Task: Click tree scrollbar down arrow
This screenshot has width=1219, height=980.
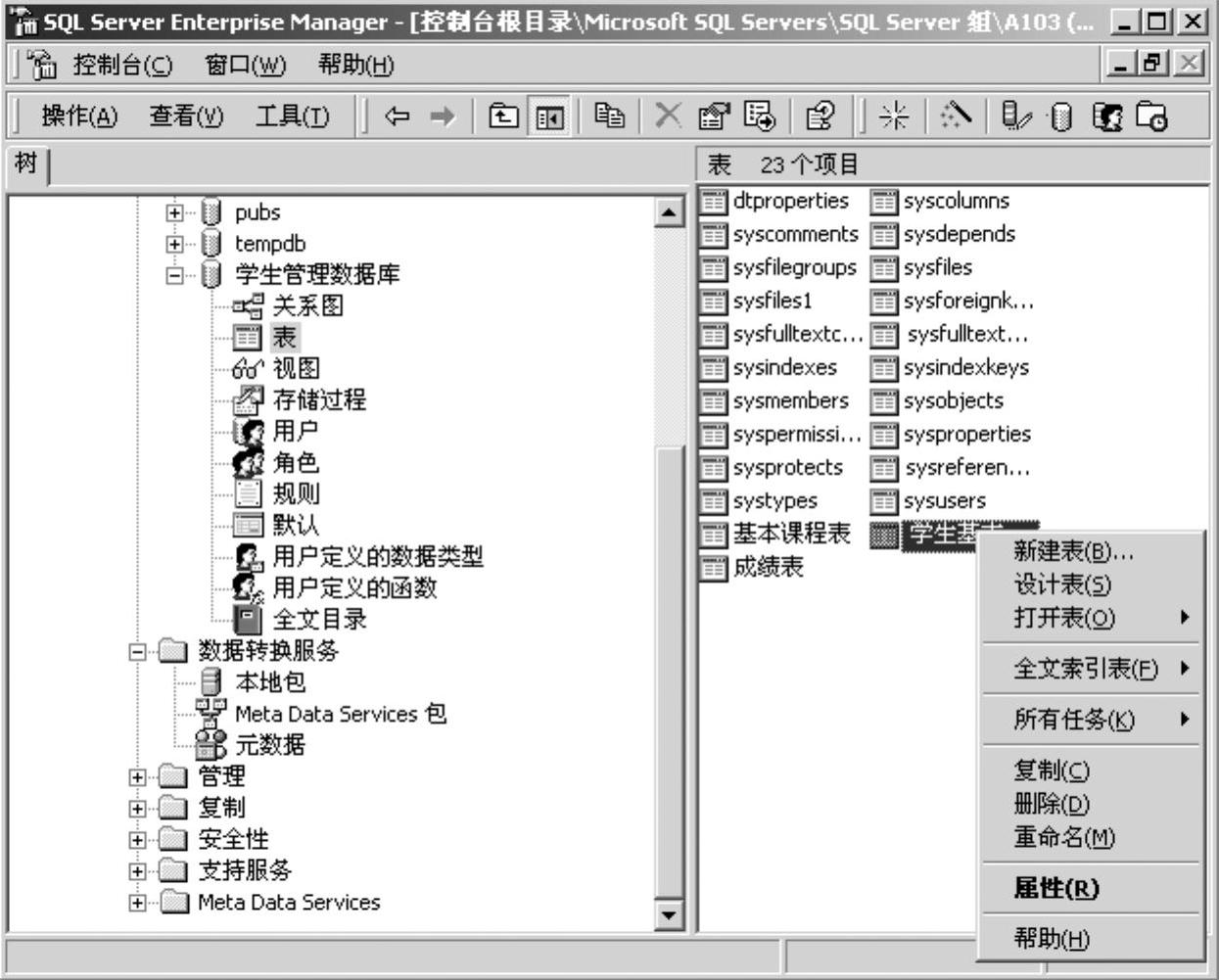Action: coord(670,915)
